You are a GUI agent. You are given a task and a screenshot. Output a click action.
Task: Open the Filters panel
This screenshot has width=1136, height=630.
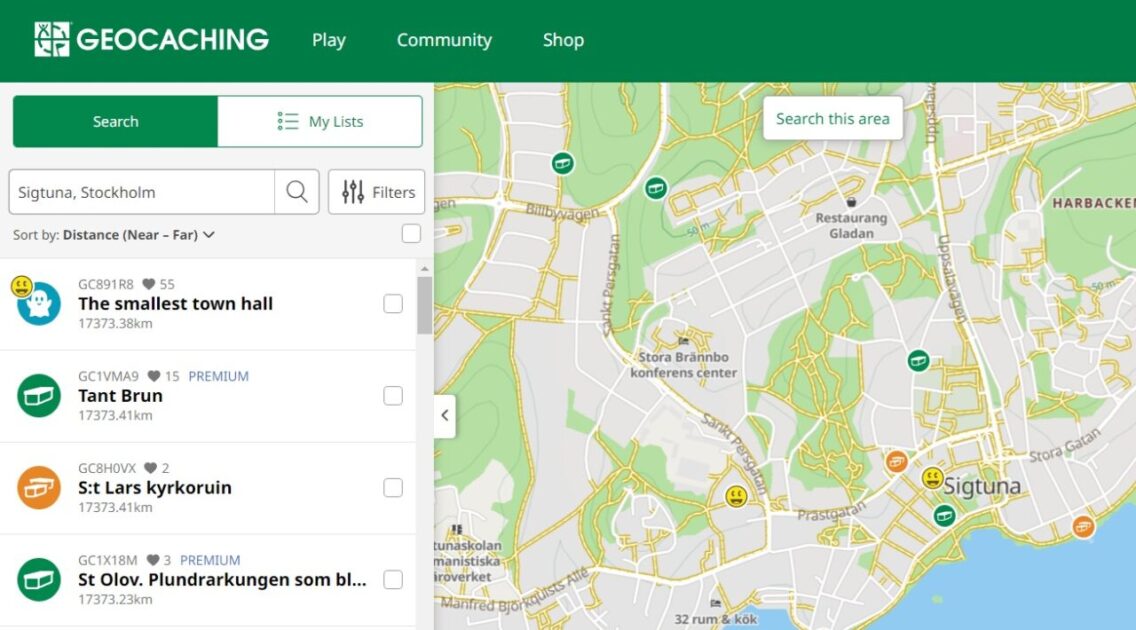coord(377,192)
